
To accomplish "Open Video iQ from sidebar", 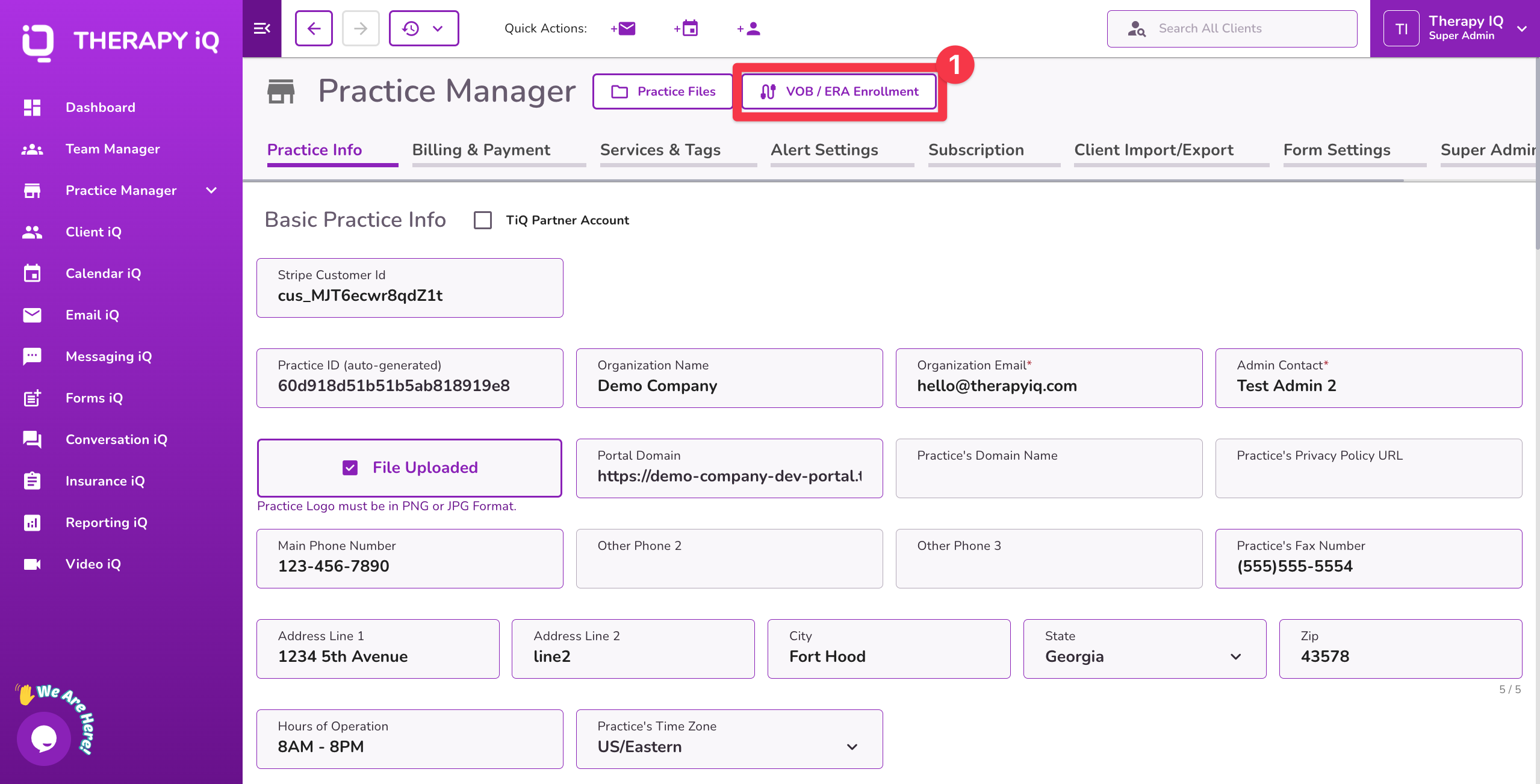I will point(93,564).
